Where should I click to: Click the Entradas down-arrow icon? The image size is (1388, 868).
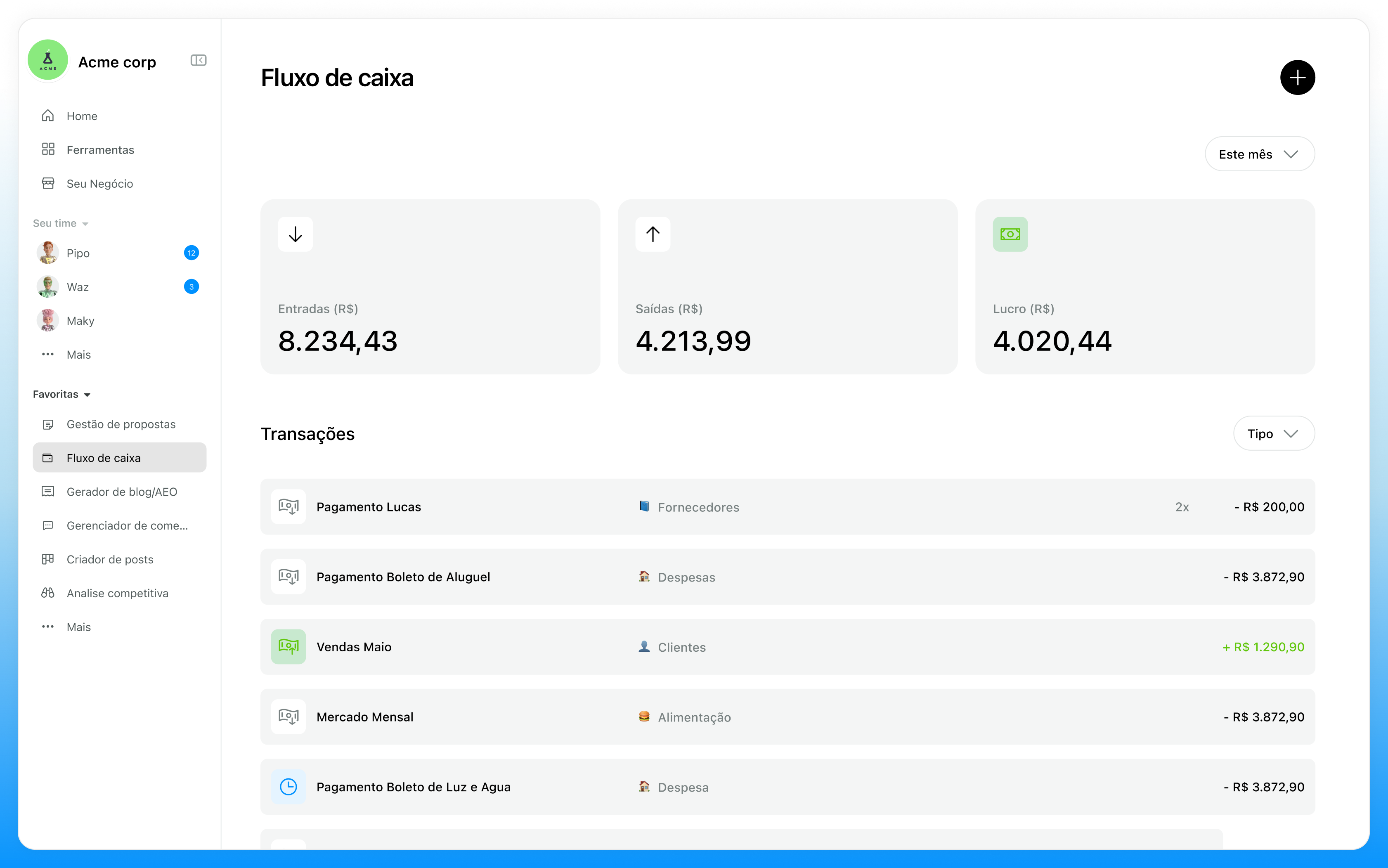(296, 234)
